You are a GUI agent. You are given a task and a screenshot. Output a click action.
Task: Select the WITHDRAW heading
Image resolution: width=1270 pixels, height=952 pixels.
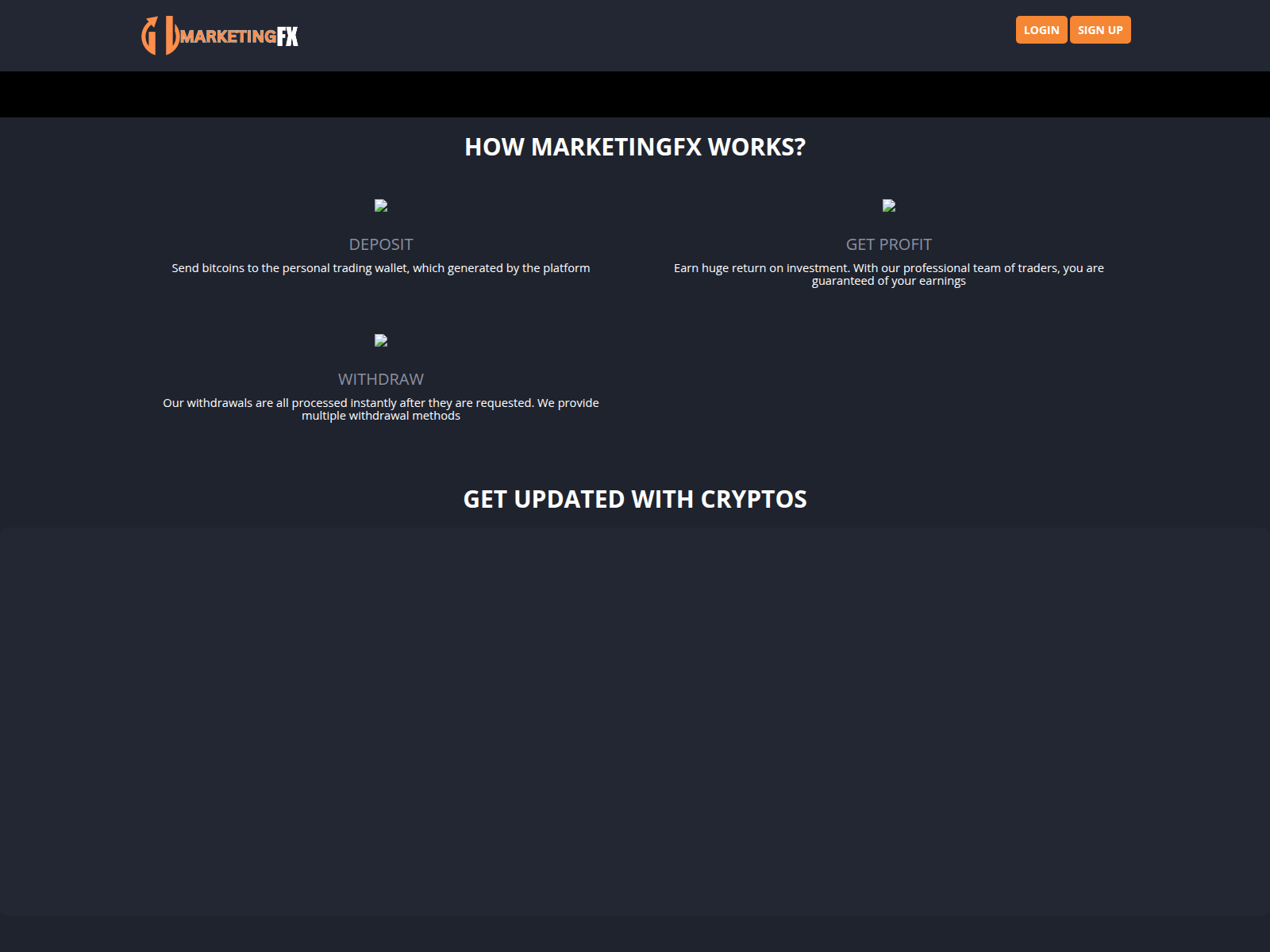pos(381,379)
